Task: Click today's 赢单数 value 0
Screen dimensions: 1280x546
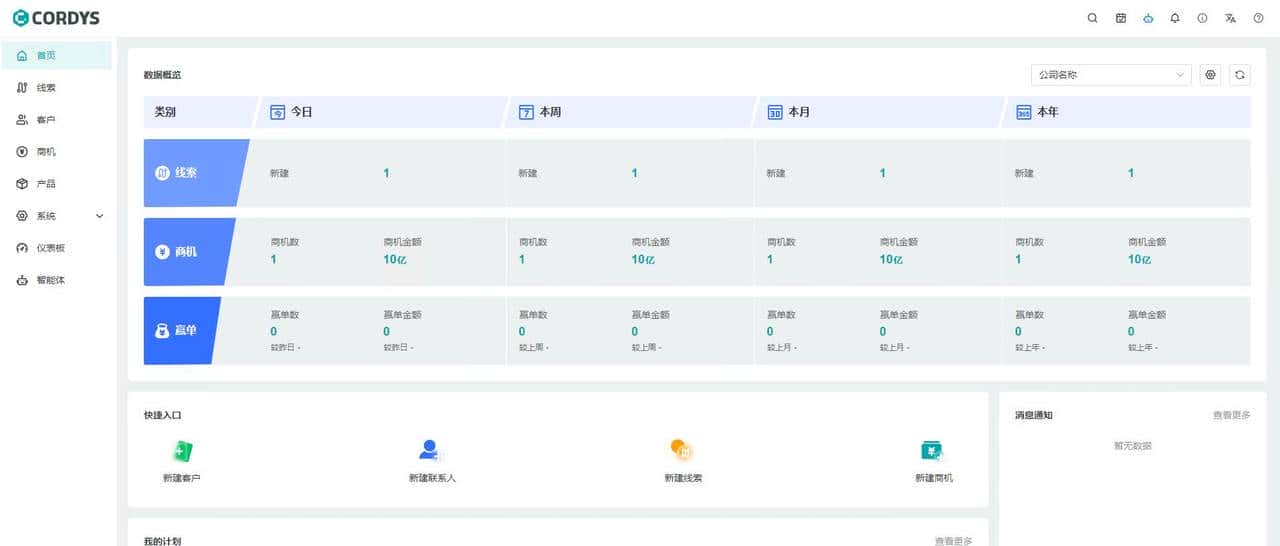Action: click(x=274, y=331)
